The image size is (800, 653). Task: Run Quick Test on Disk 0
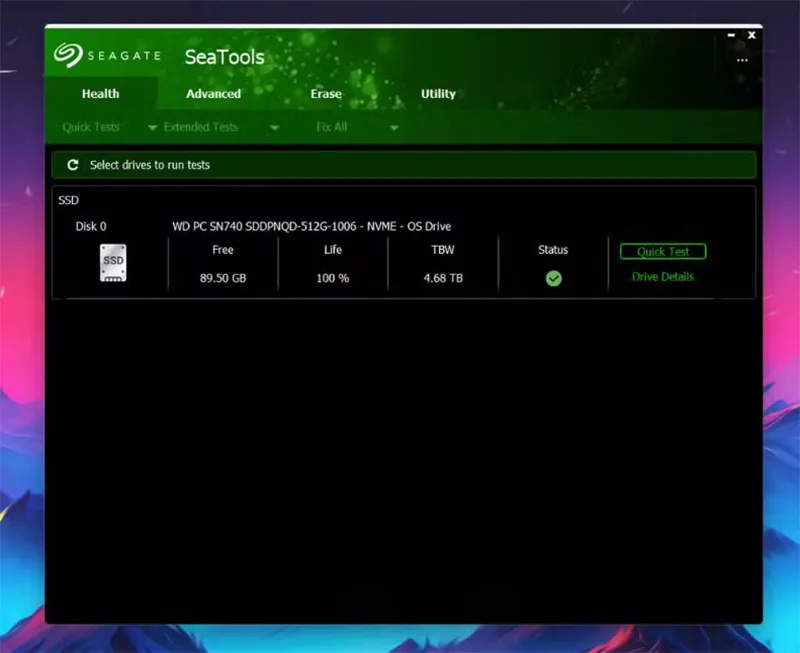pyautogui.click(x=663, y=252)
